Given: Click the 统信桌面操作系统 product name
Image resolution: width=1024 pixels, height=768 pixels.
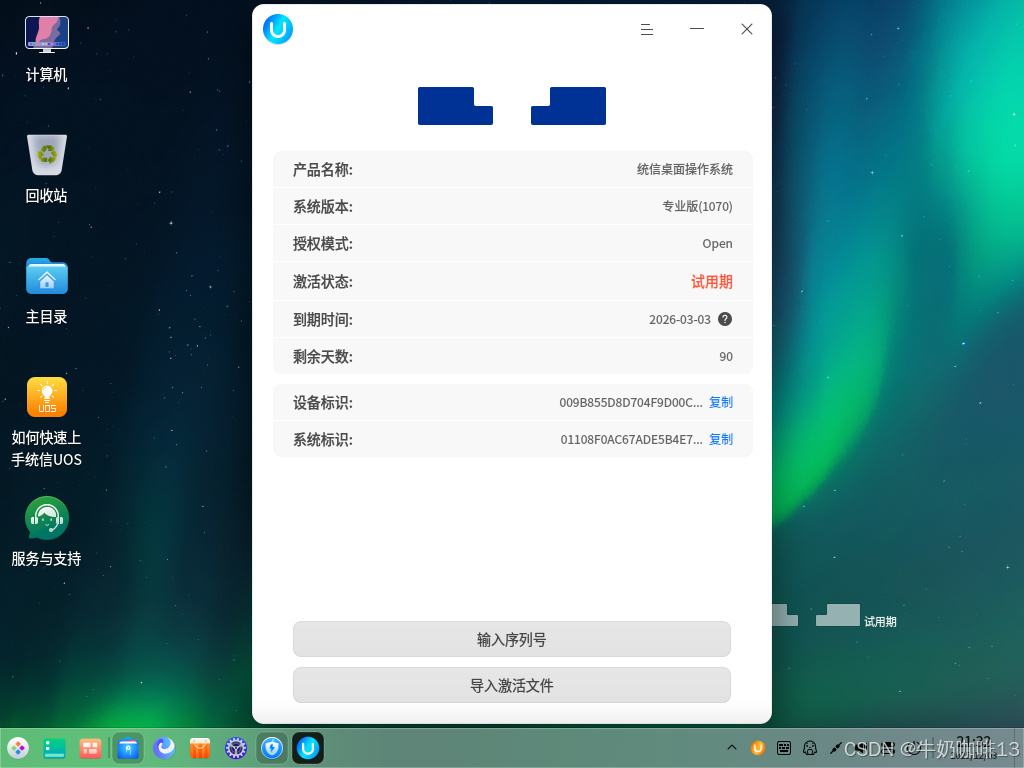Looking at the screenshot, I should pyautogui.click(x=685, y=169).
